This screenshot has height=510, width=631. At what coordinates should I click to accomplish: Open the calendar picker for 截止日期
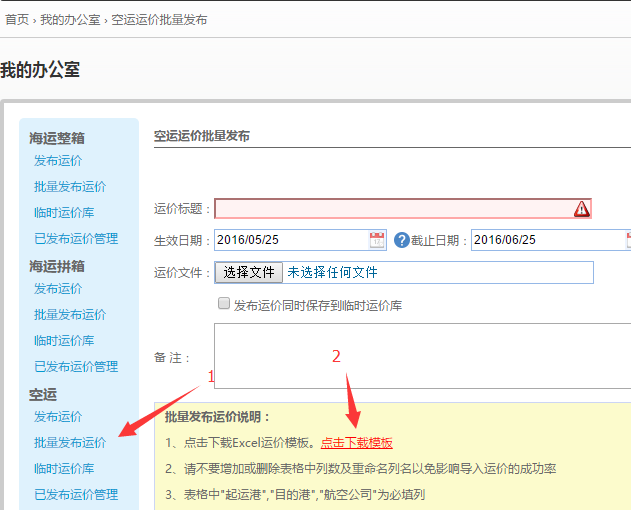pyautogui.click(x=627, y=240)
